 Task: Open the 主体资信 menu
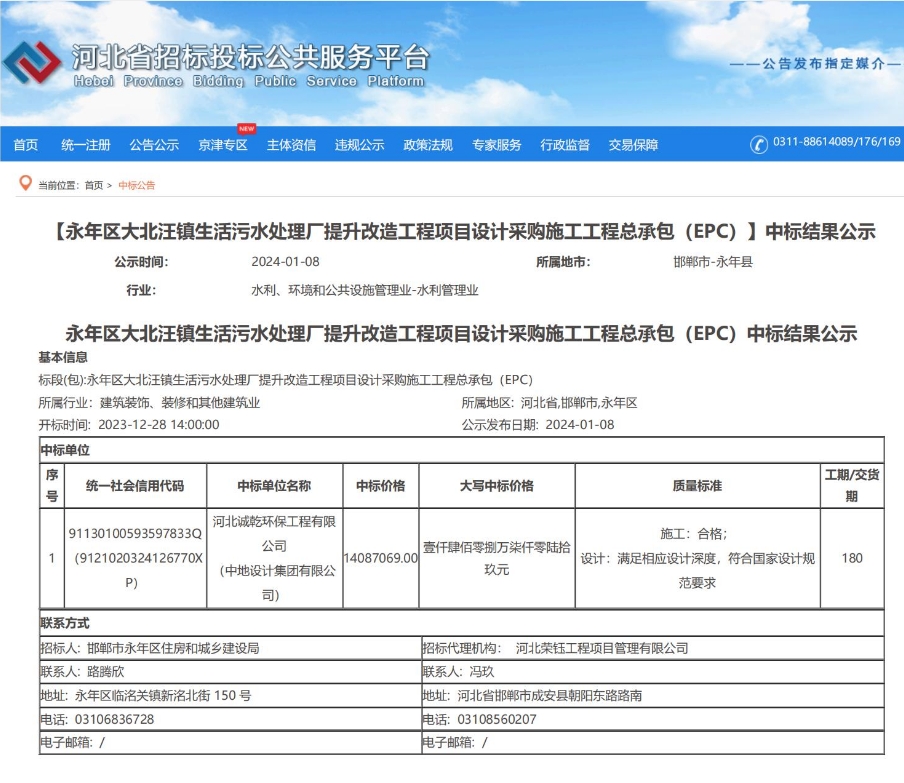coord(291,145)
